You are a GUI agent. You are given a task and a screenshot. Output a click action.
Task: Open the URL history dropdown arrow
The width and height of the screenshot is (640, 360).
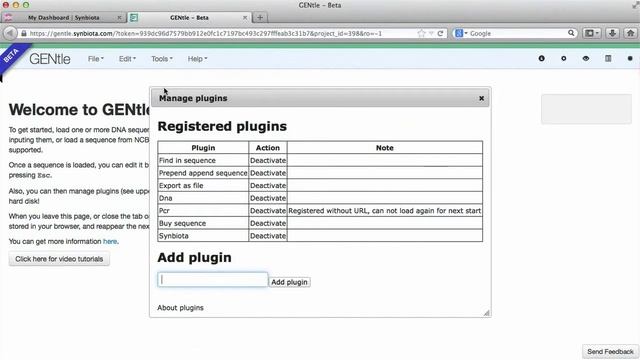pos(431,33)
